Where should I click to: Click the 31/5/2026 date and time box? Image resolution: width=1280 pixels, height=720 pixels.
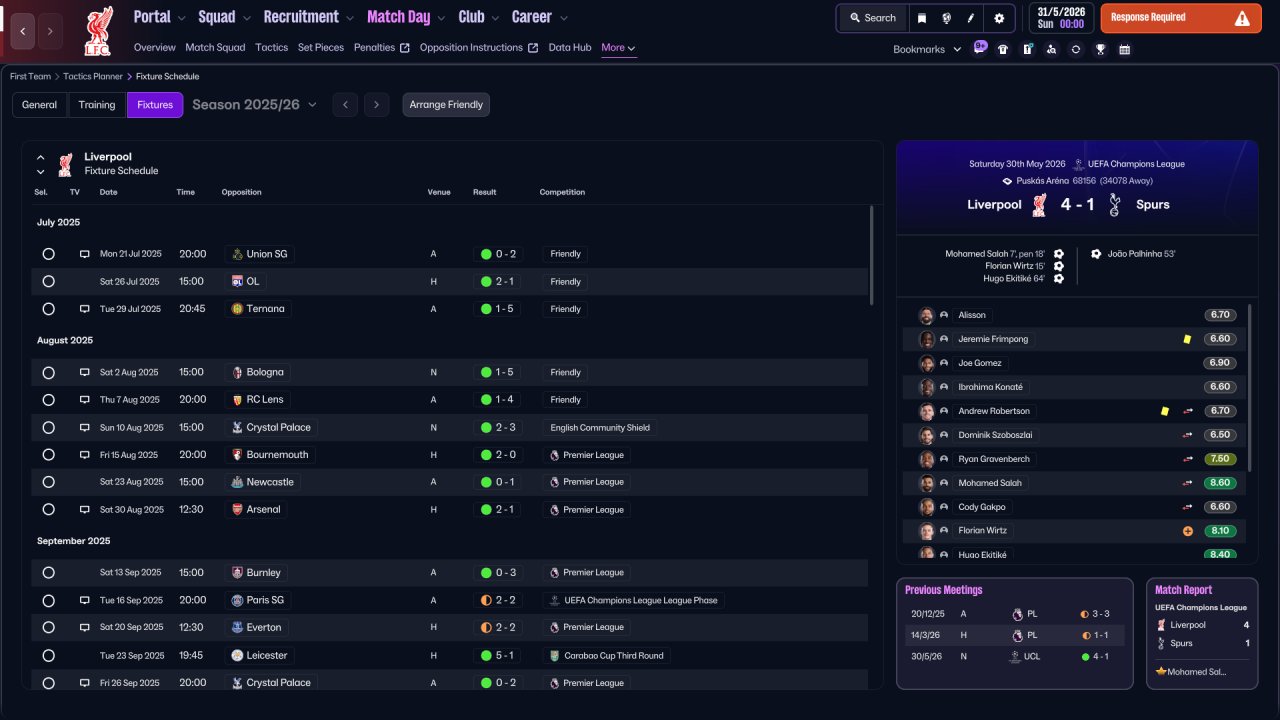[x=1059, y=18]
